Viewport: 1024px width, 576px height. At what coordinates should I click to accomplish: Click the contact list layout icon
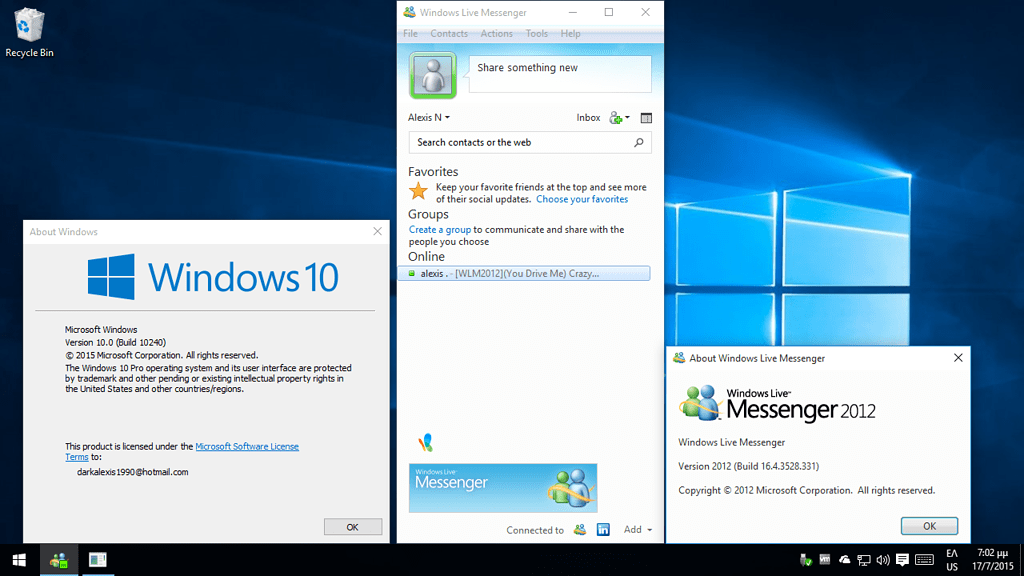pos(646,118)
